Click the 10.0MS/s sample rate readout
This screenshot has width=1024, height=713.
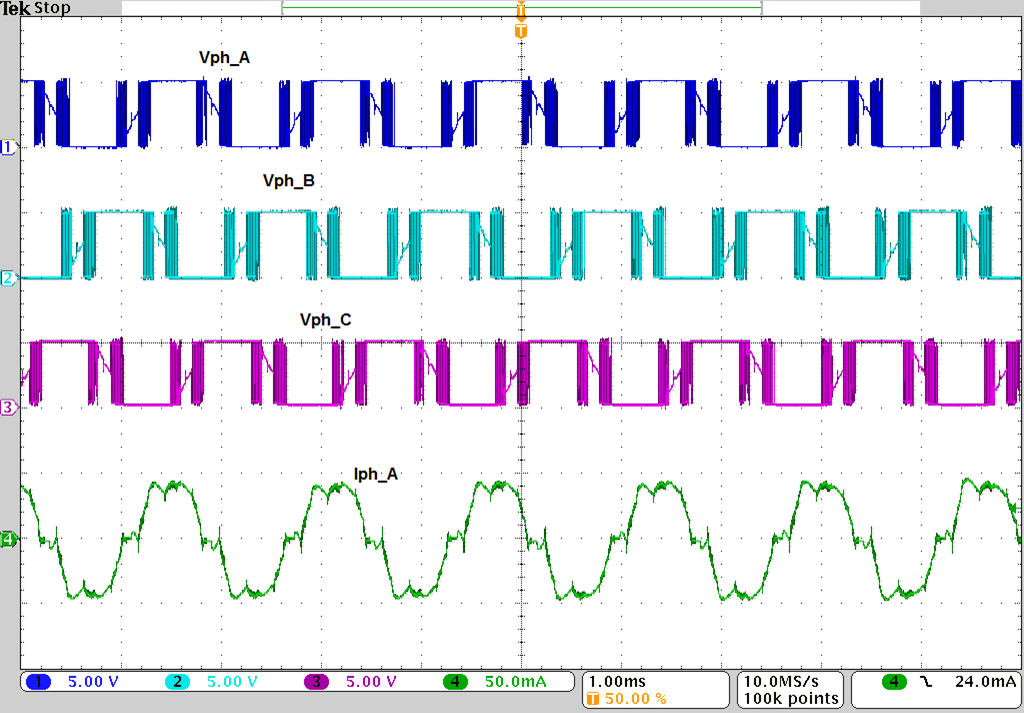[786, 681]
